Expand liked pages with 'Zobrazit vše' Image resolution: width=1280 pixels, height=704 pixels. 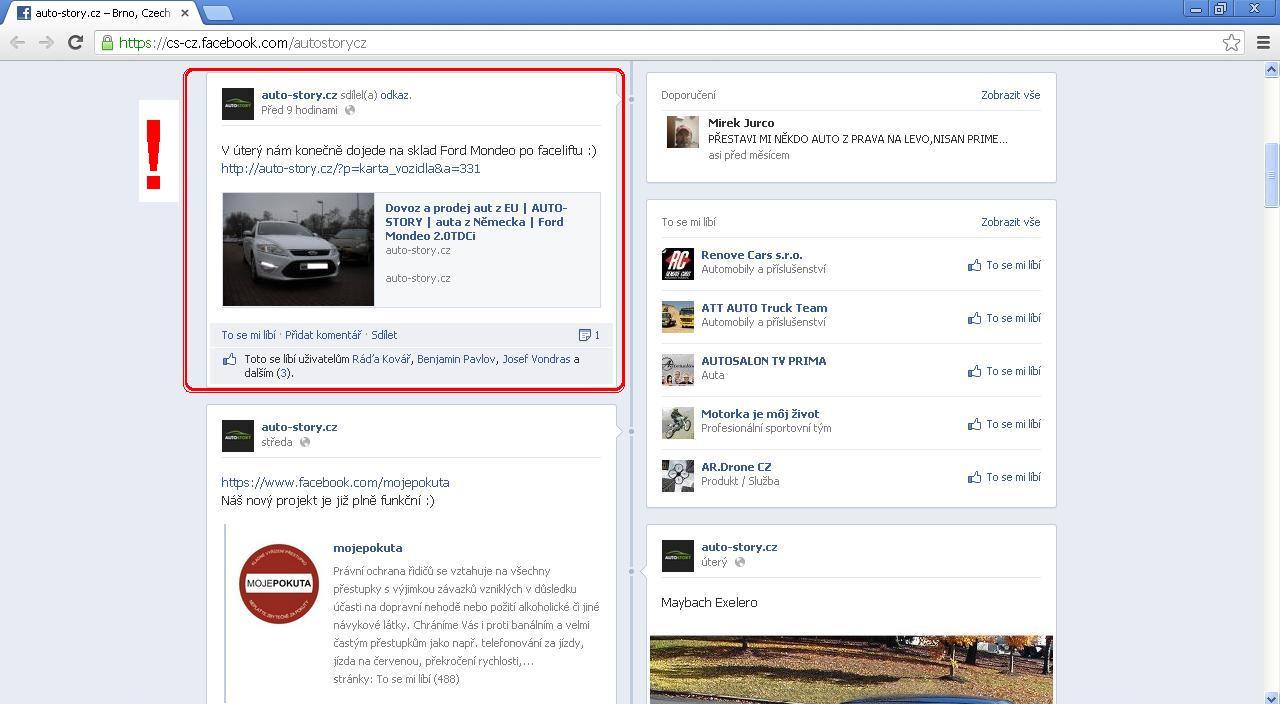tap(1010, 222)
